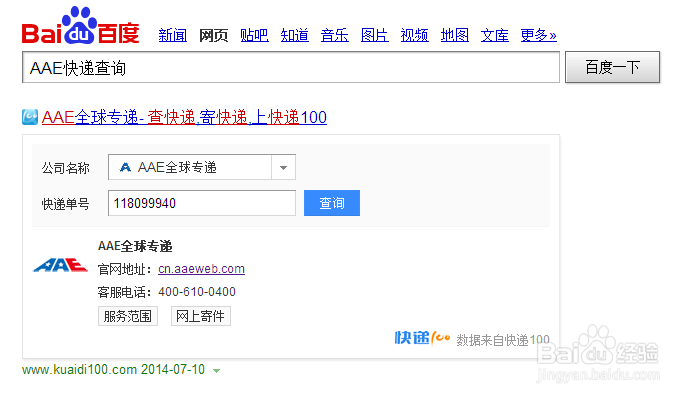Screen dimensions: 700x400
Task: Click 数据来自快递100 source text
Action: tap(503, 340)
